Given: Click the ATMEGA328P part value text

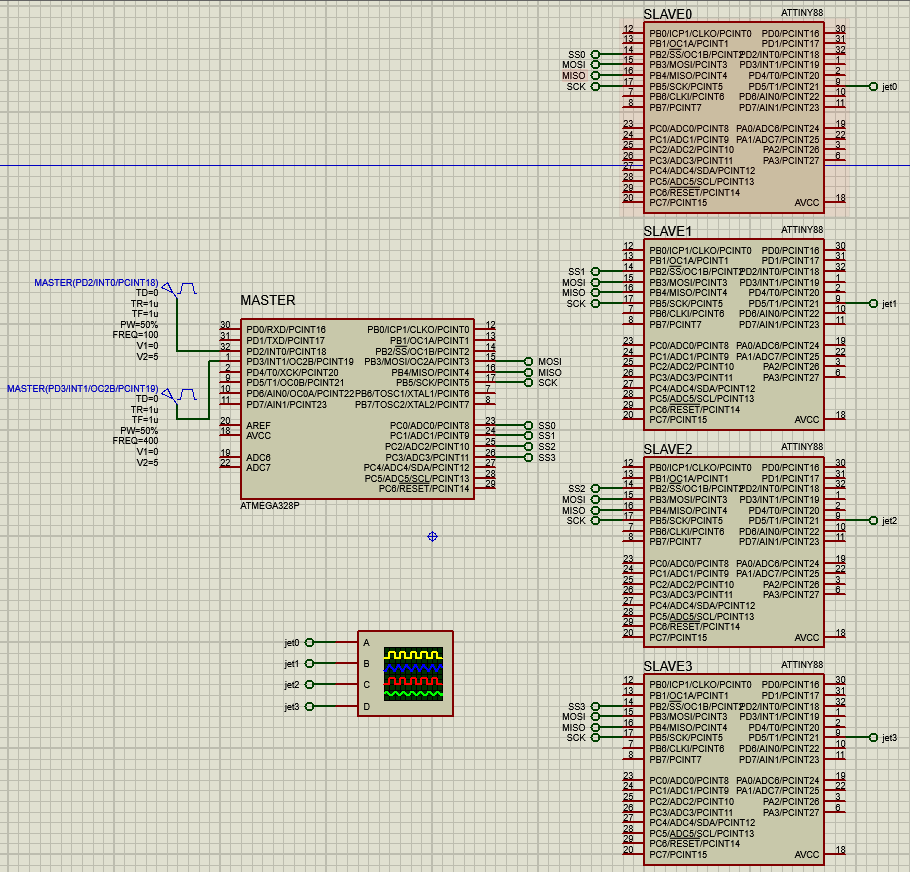Looking at the screenshot, I should point(269,506).
